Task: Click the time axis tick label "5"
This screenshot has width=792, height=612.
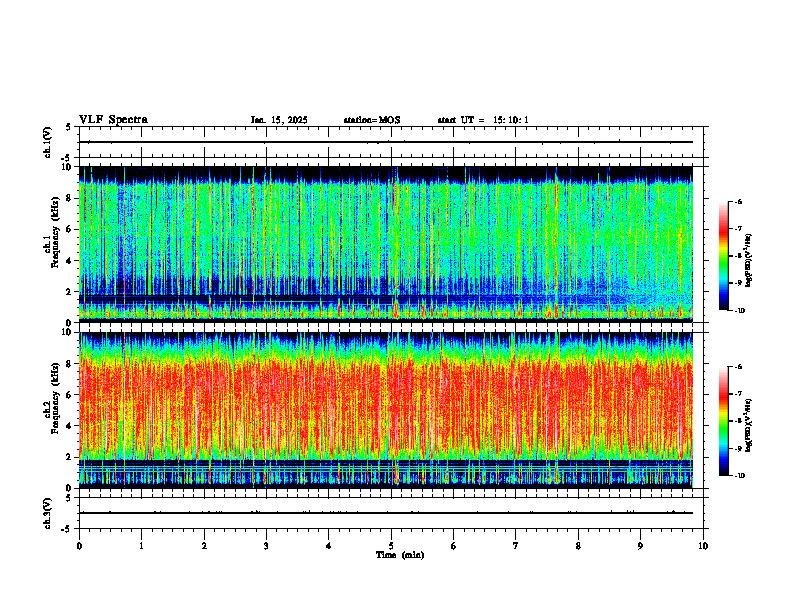Action: [x=391, y=546]
